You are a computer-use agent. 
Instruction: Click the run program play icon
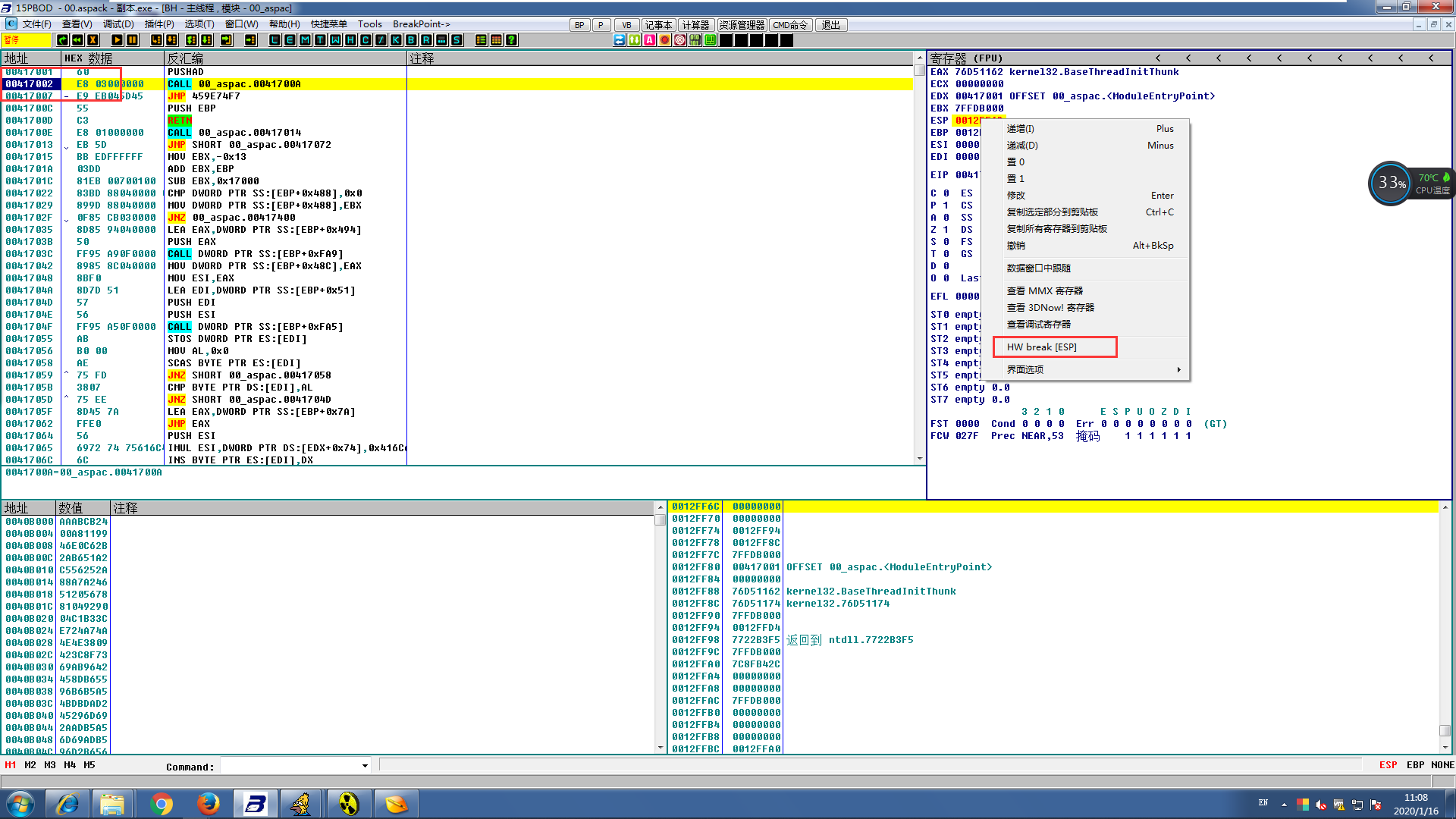click(117, 40)
